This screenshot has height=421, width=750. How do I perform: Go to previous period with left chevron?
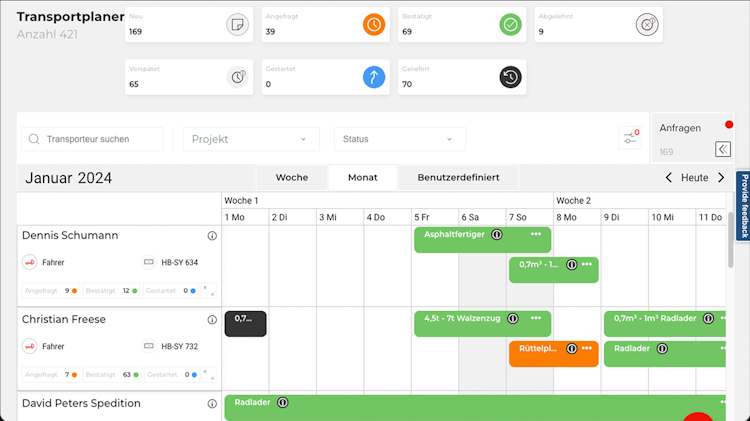(668, 178)
